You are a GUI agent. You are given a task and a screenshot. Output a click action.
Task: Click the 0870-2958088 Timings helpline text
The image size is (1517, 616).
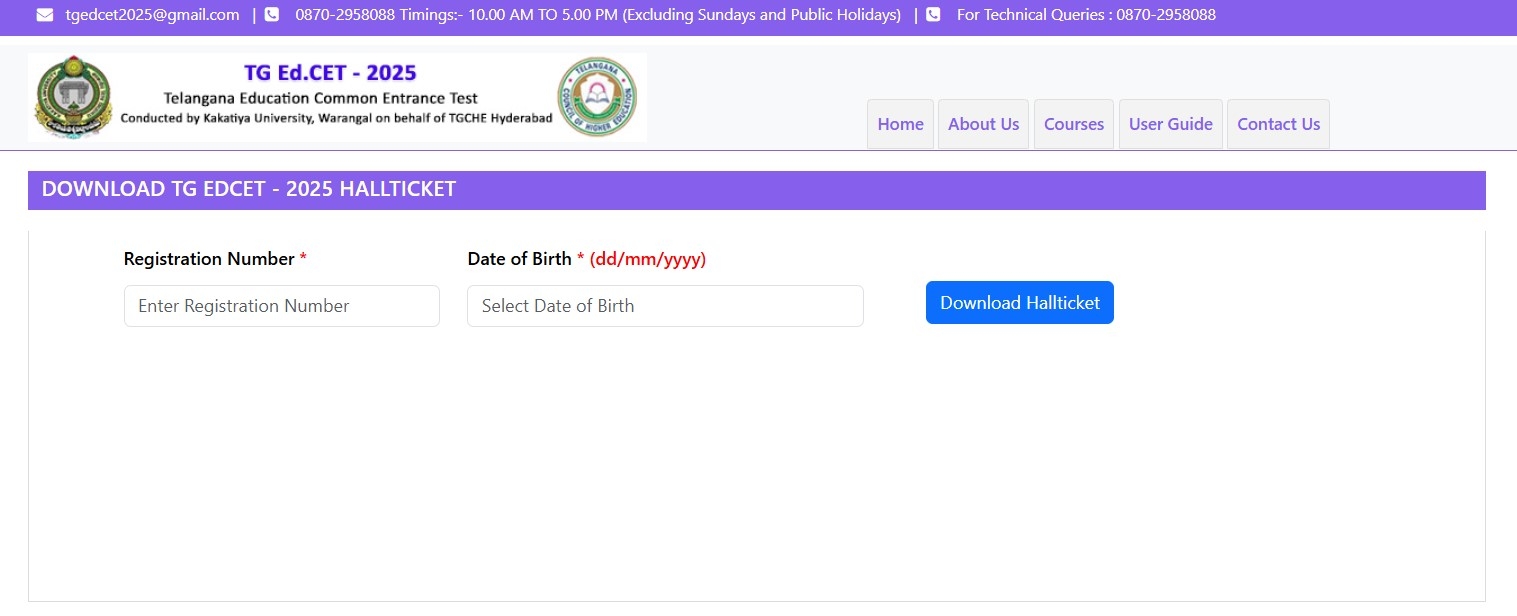(598, 15)
